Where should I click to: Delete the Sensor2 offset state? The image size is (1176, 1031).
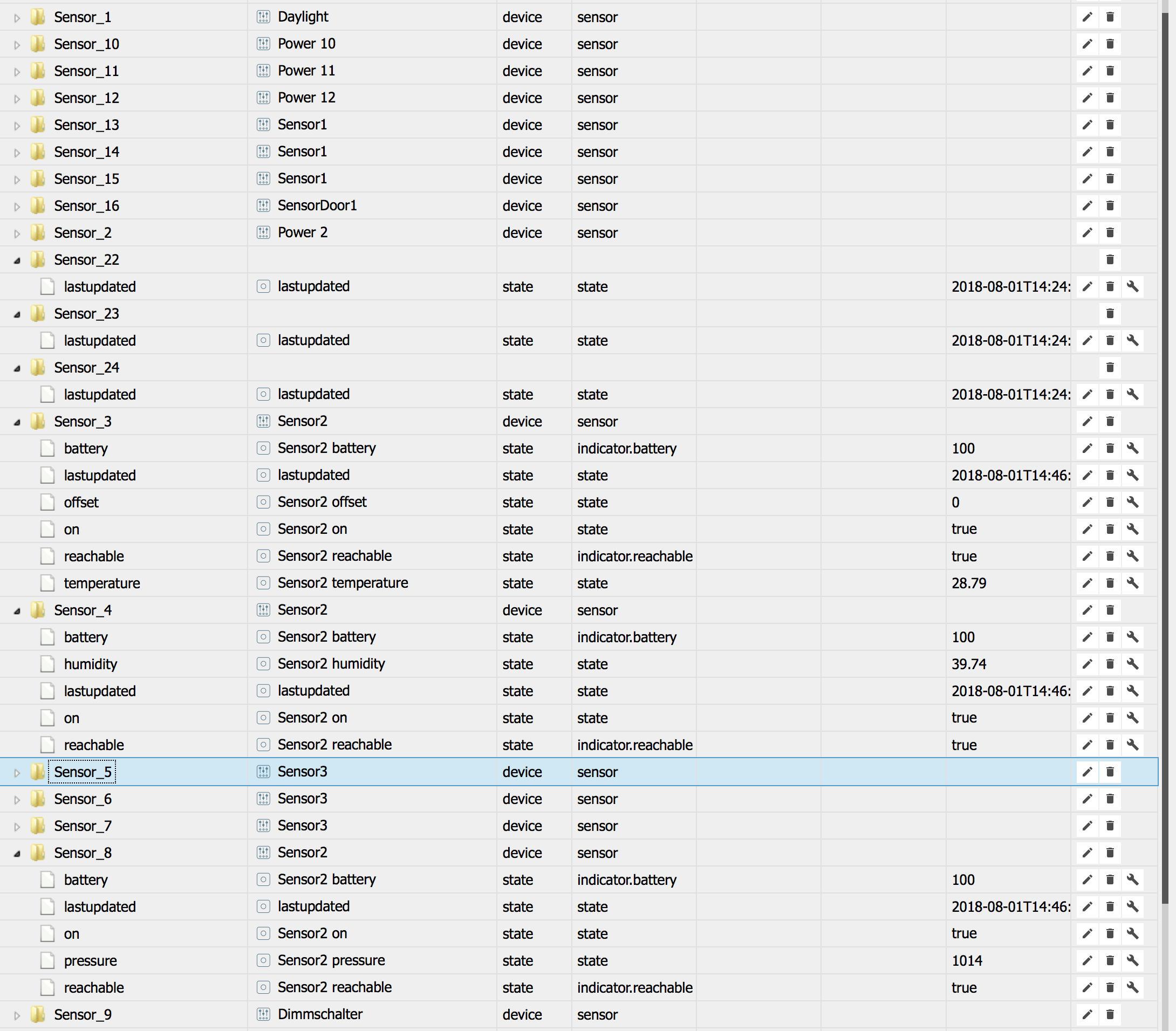(x=1110, y=503)
